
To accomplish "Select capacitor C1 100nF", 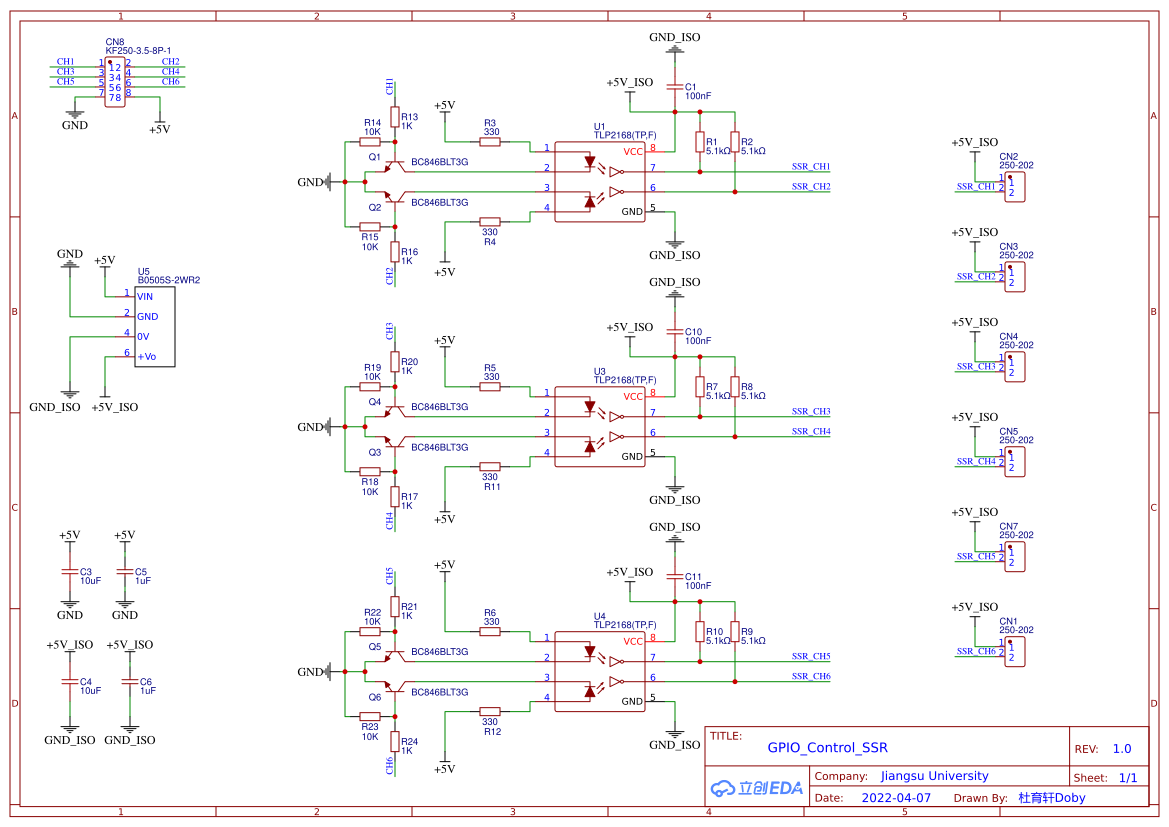I will pos(675,88).
